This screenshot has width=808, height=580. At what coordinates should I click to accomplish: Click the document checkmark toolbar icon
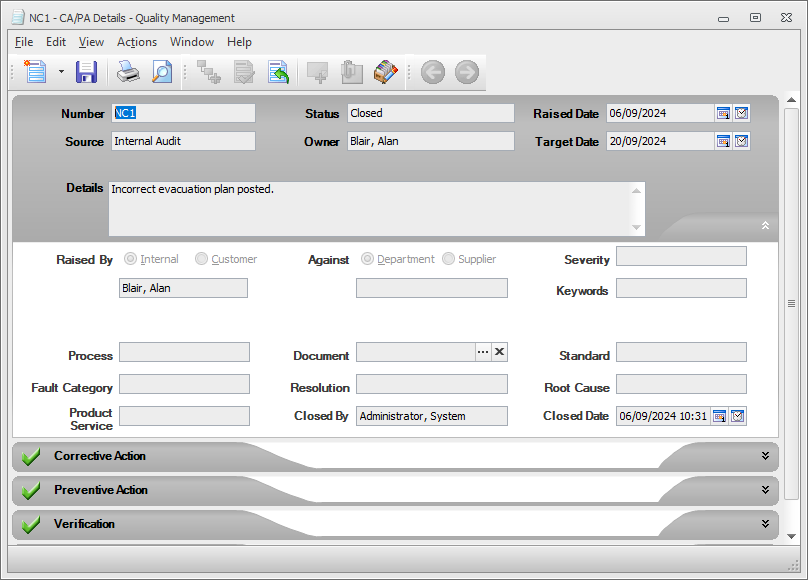(244, 72)
